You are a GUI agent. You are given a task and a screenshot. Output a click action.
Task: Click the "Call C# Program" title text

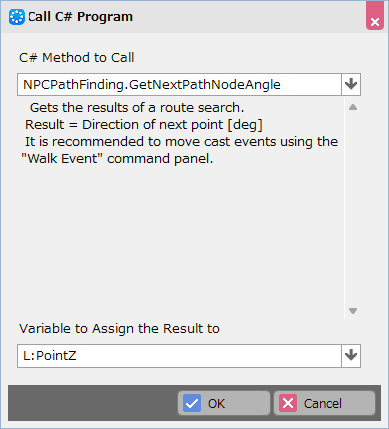[80, 17]
